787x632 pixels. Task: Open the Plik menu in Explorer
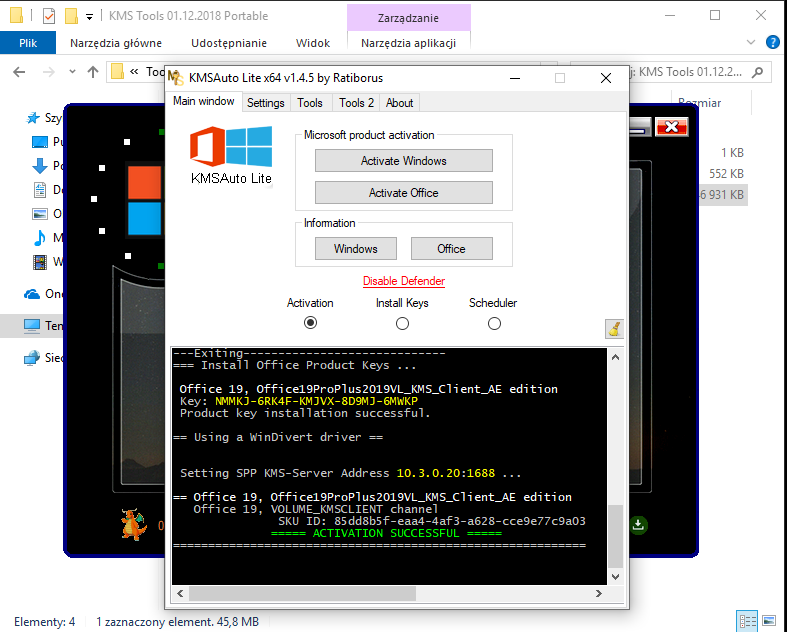[28, 43]
